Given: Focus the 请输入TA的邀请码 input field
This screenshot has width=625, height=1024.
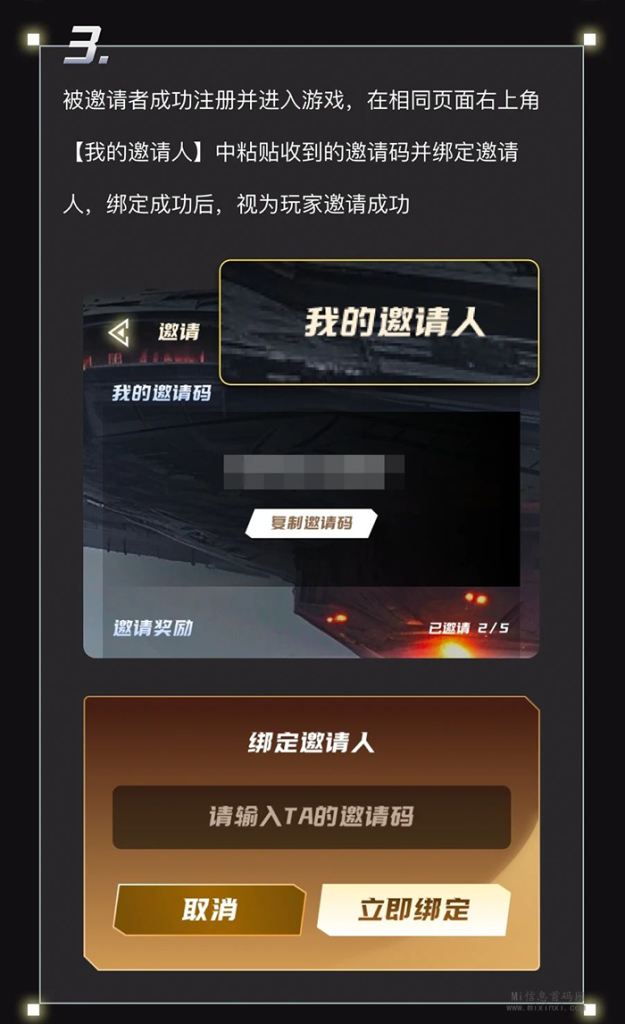Looking at the screenshot, I should click(x=312, y=817).
